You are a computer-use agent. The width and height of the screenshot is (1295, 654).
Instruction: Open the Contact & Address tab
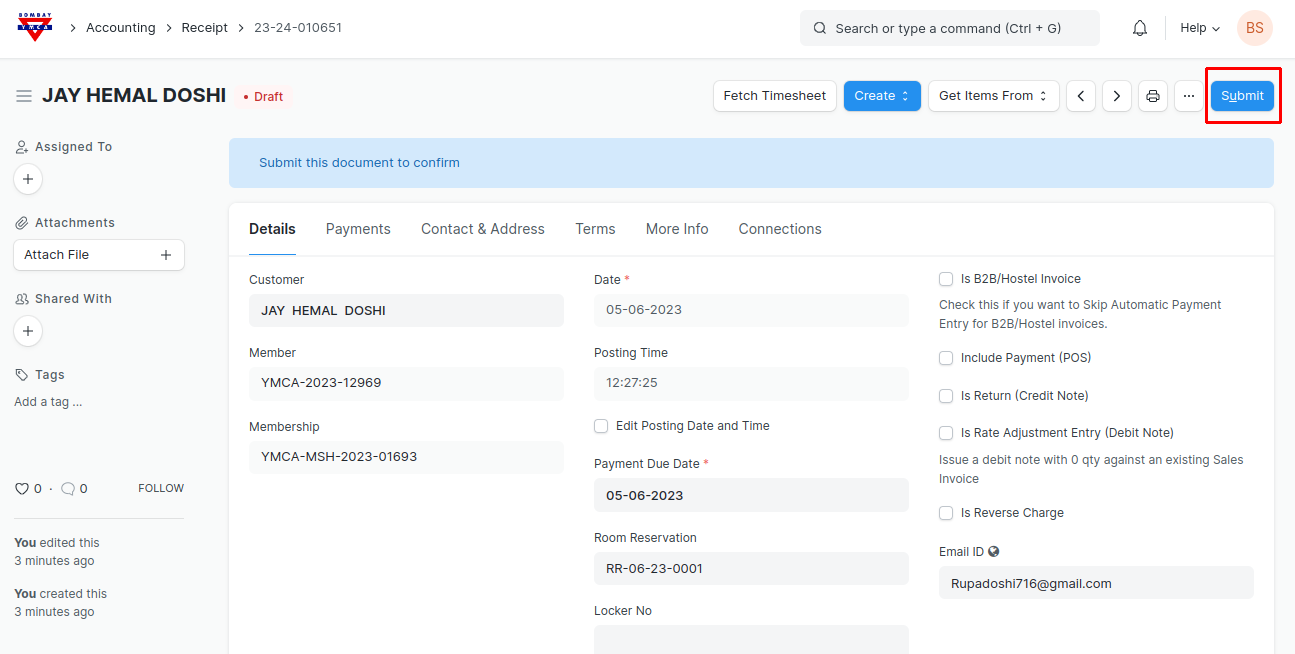[x=482, y=229]
